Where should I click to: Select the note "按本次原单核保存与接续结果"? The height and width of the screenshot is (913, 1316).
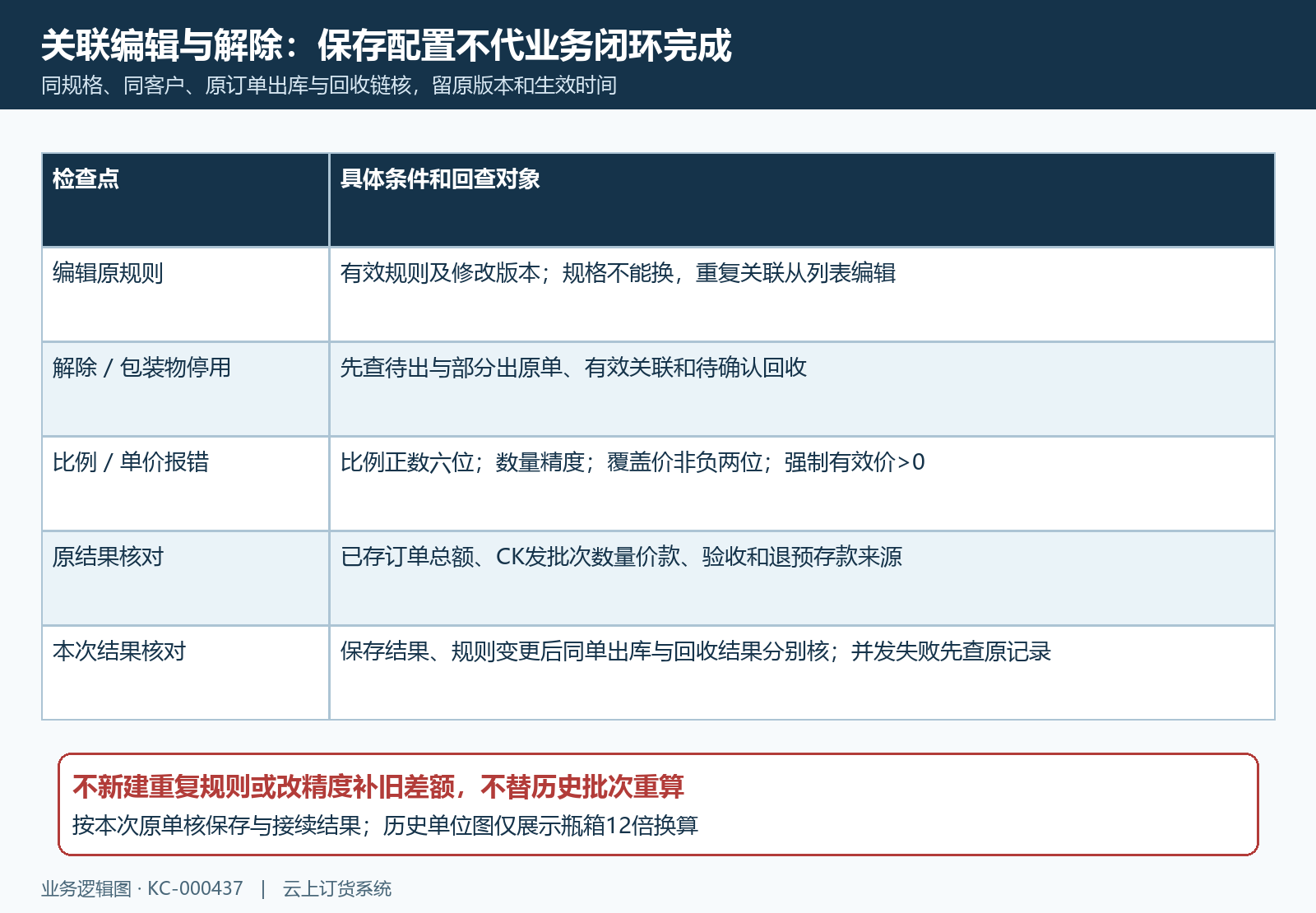coord(217,825)
